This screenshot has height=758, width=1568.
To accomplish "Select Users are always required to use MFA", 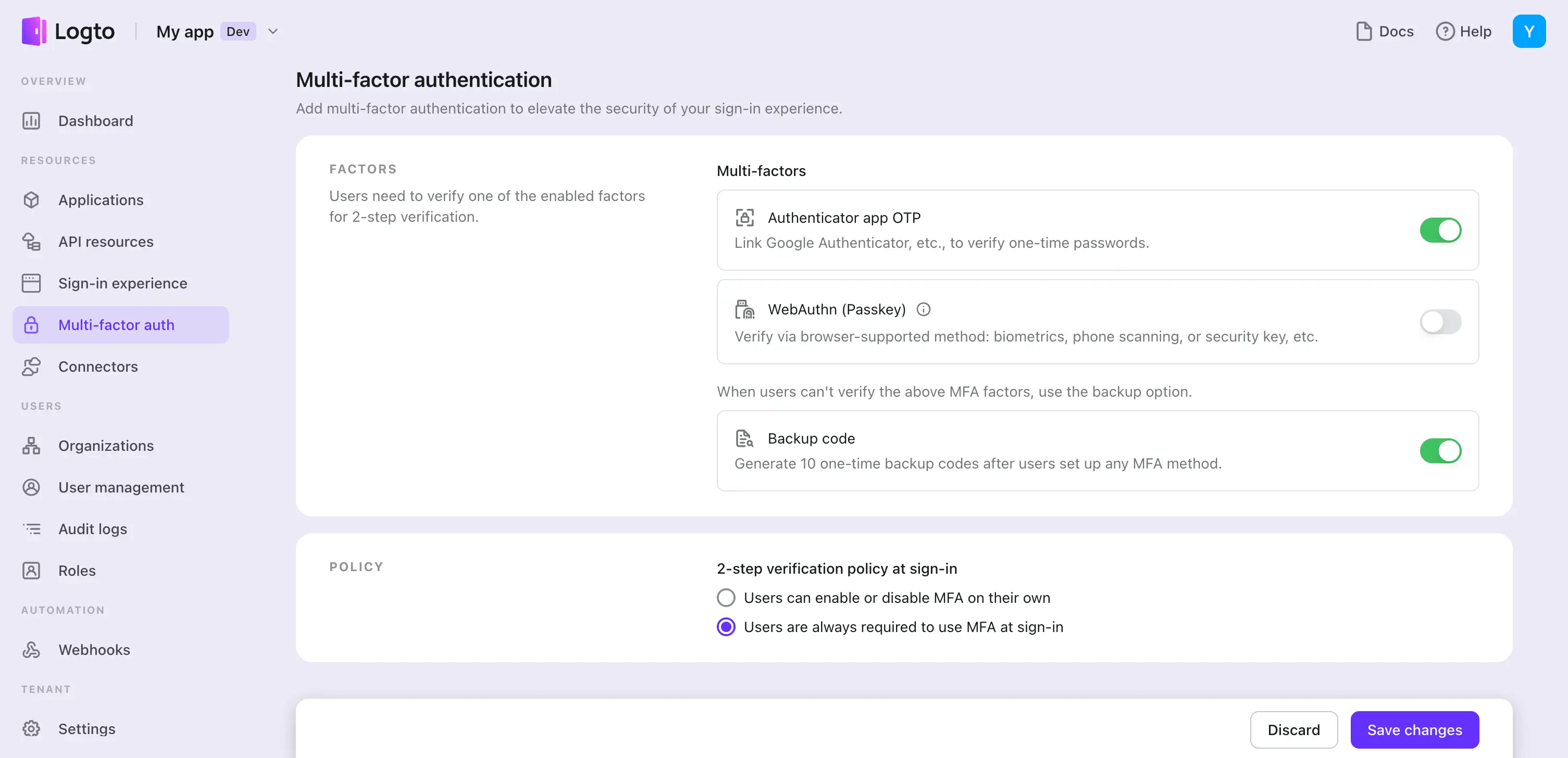I will (726, 626).
